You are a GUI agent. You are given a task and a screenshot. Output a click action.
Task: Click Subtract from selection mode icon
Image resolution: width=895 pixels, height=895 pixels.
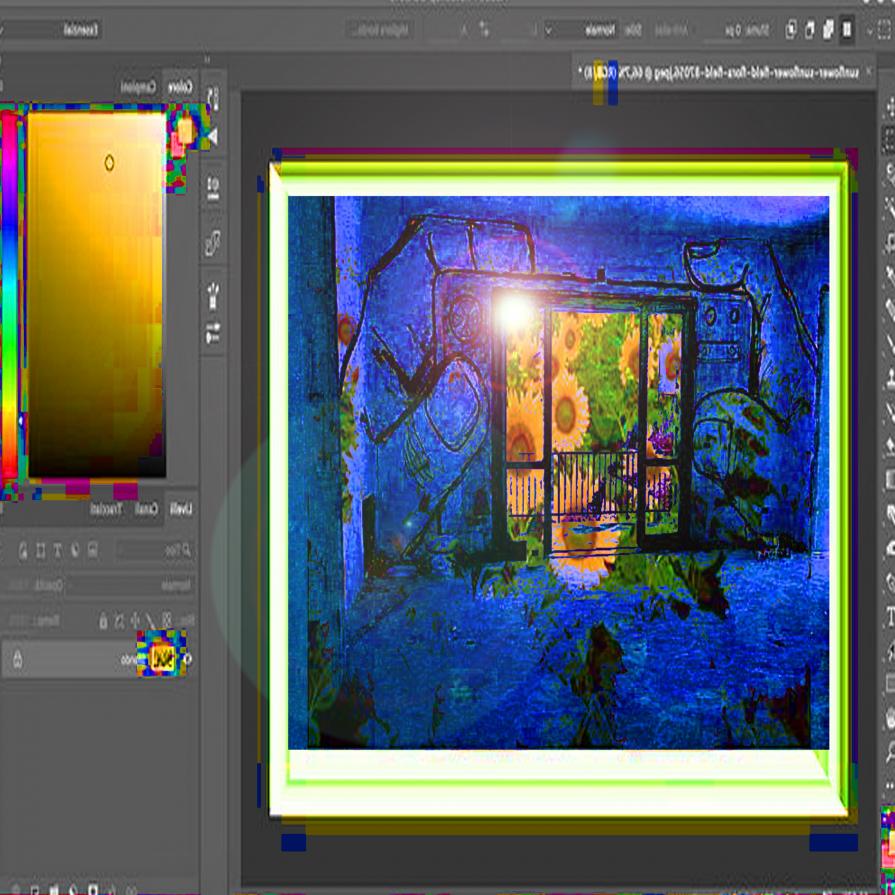tap(809, 30)
